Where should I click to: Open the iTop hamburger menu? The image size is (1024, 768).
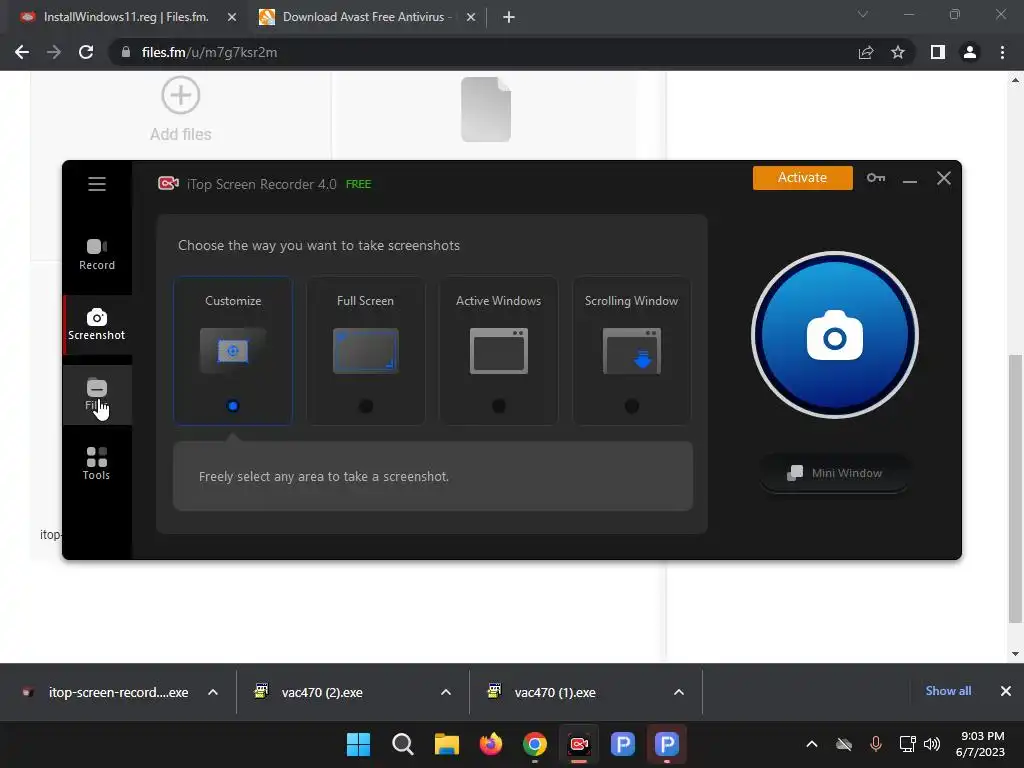[97, 184]
